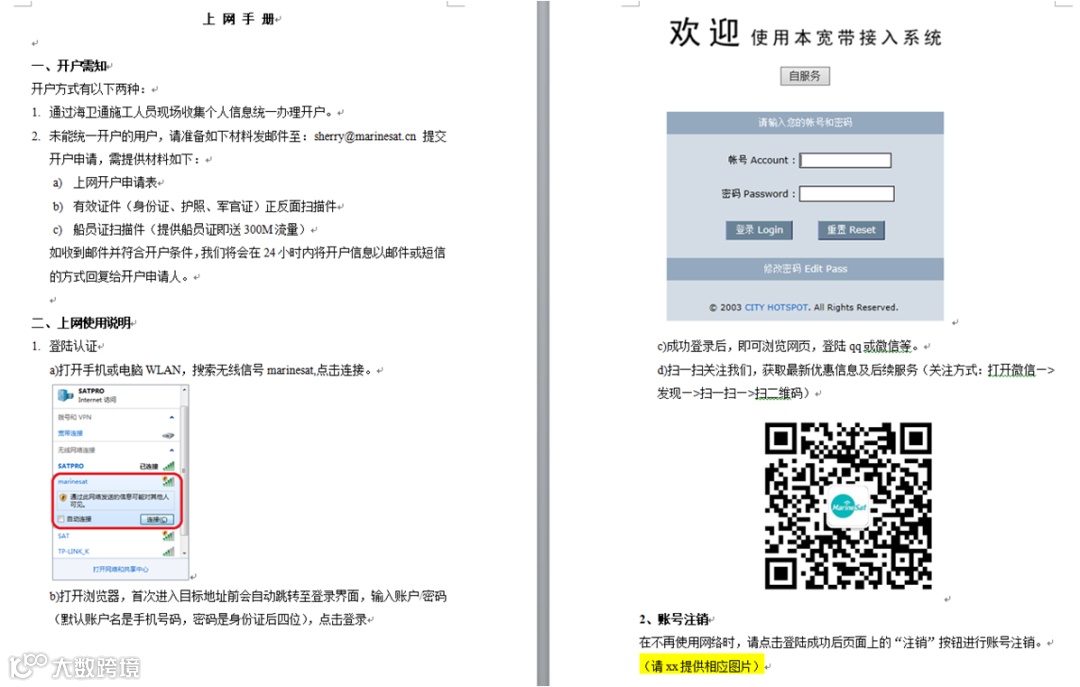Click the 重置 Reset button
This screenshot has width=1080, height=687.
coord(851,229)
